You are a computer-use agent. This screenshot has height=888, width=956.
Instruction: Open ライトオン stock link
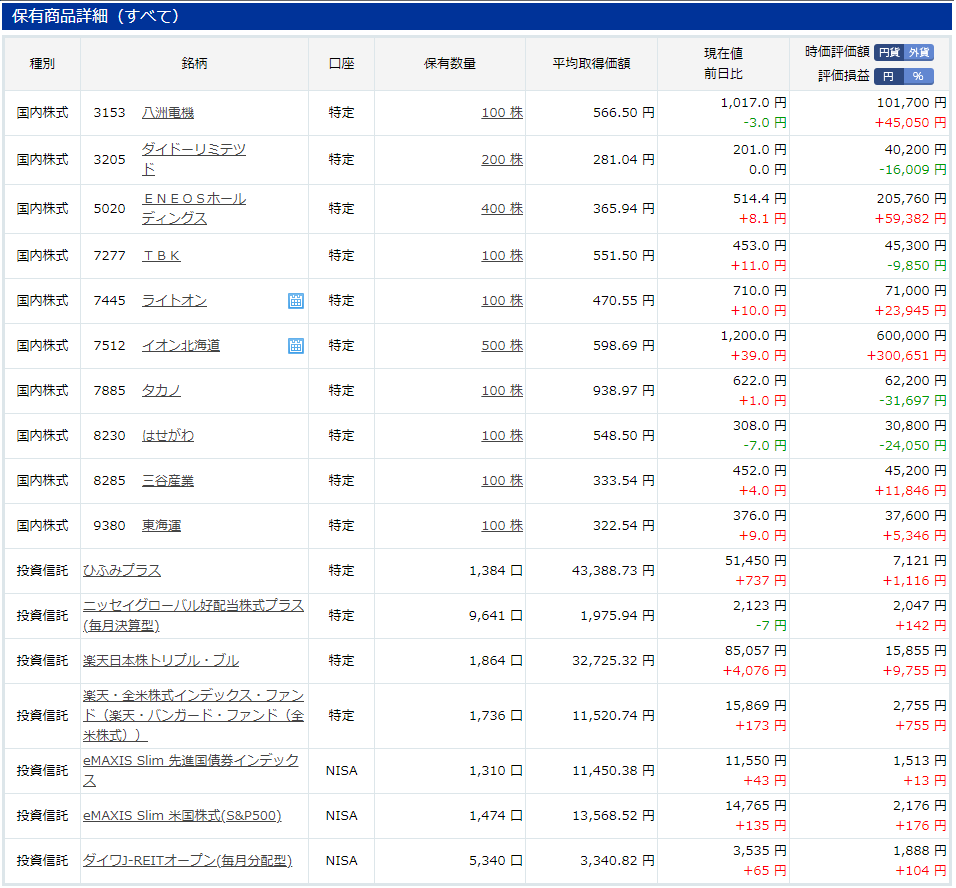click(174, 301)
